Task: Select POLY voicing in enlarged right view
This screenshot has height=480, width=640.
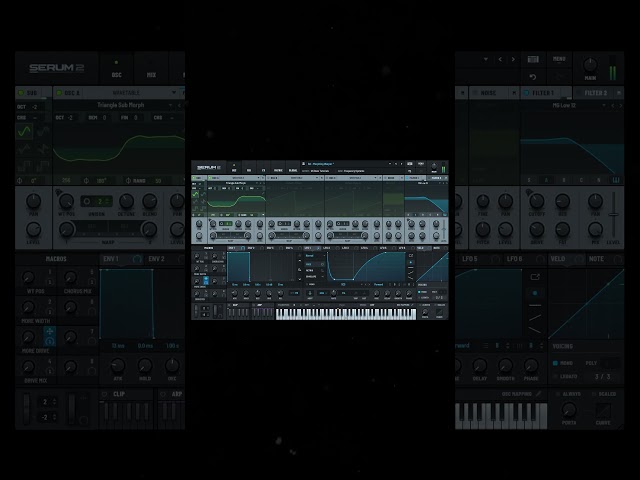Action: click(591, 363)
